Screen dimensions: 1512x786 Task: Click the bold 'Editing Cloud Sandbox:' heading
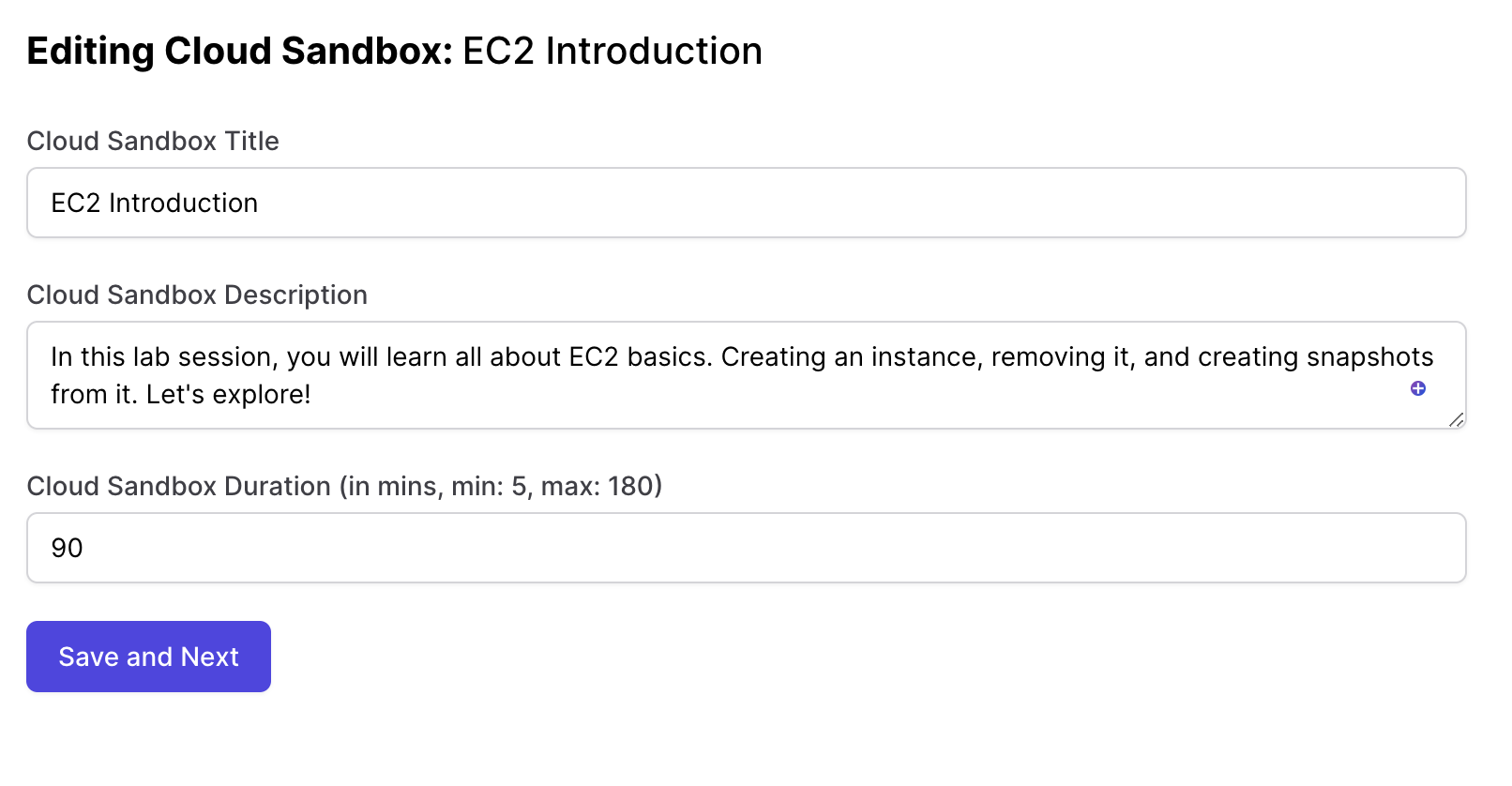[239, 51]
